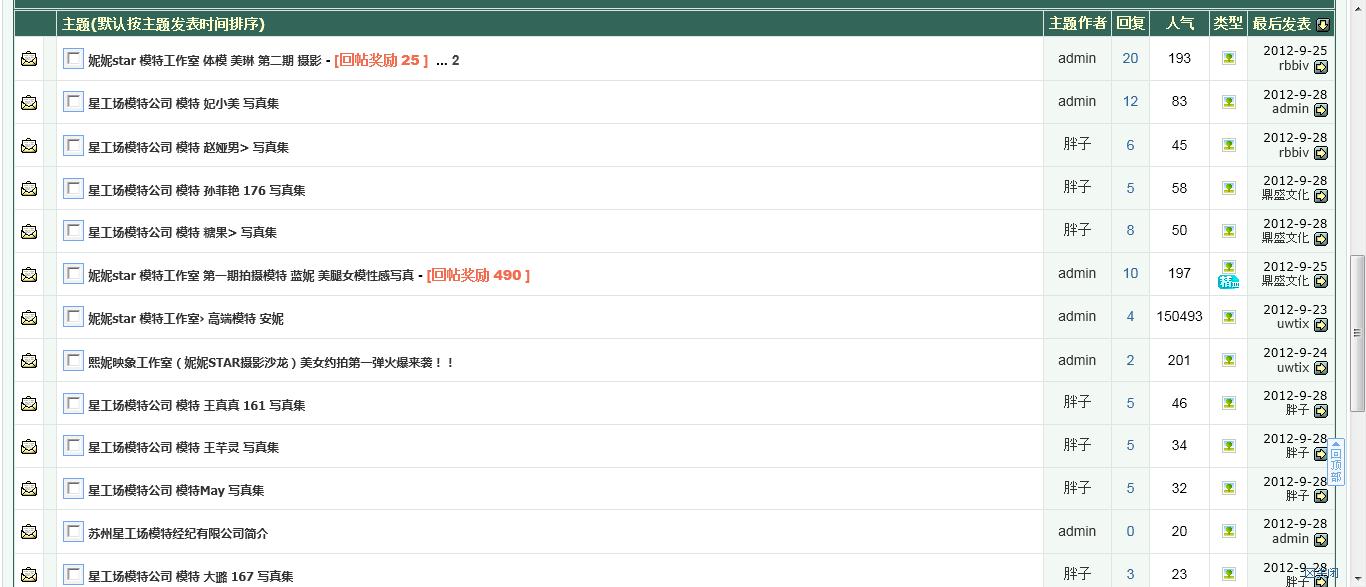This screenshot has width=1366, height=587.
Task: Click last-post arrow next to 鼎盛文化
Action: coord(1322,196)
